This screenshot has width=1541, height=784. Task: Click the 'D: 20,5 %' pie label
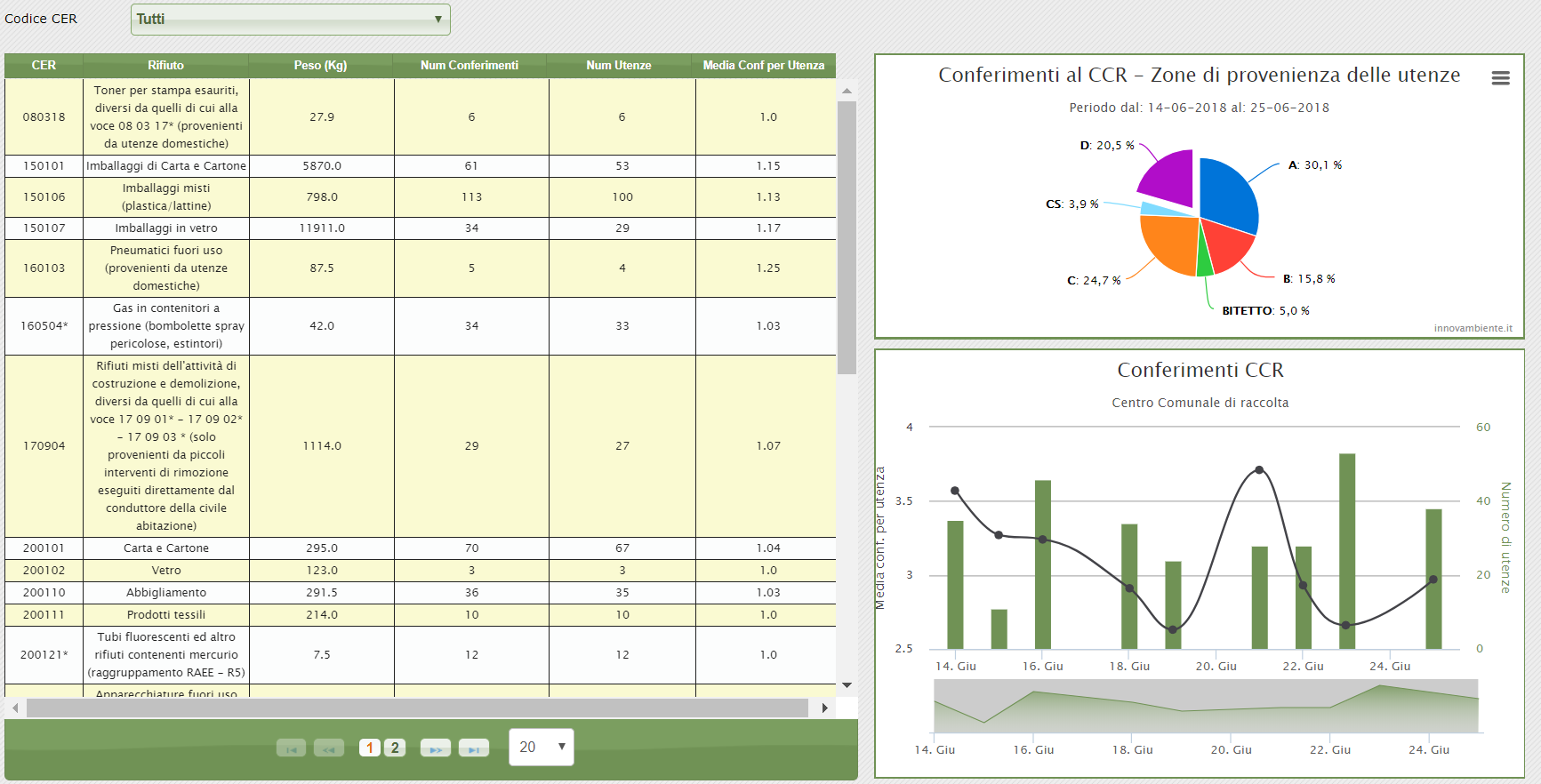(x=1107, y=146)
